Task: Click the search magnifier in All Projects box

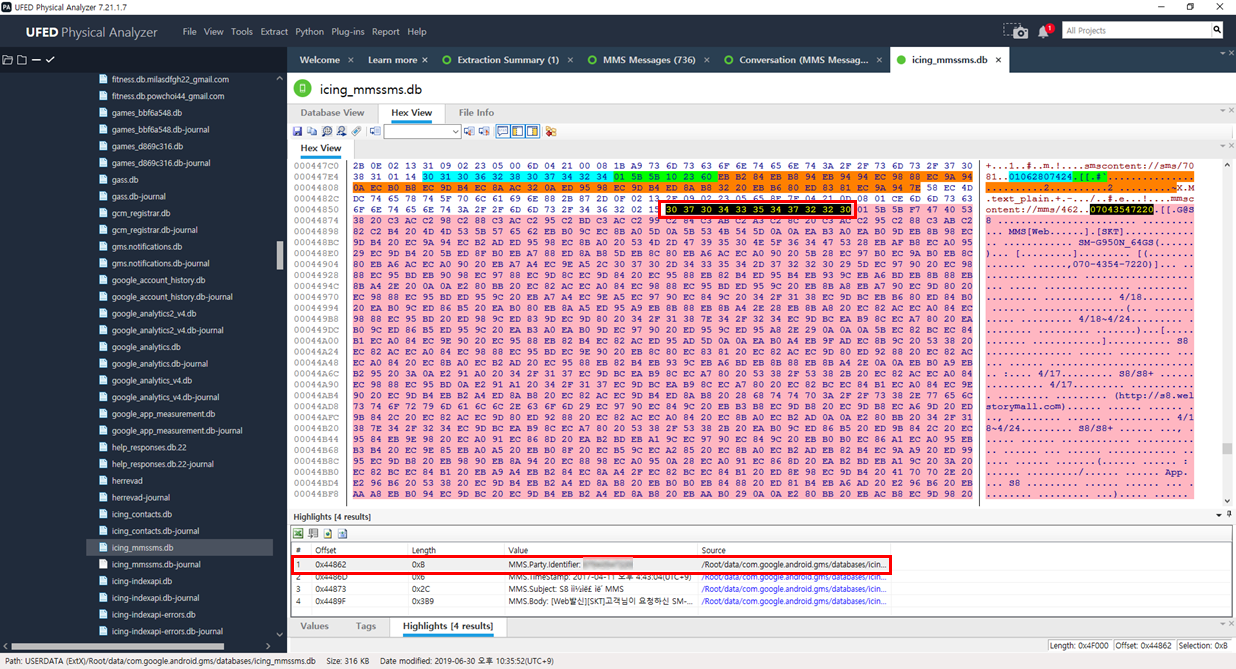Action: pyautogui.click(x=1217, y=30)
